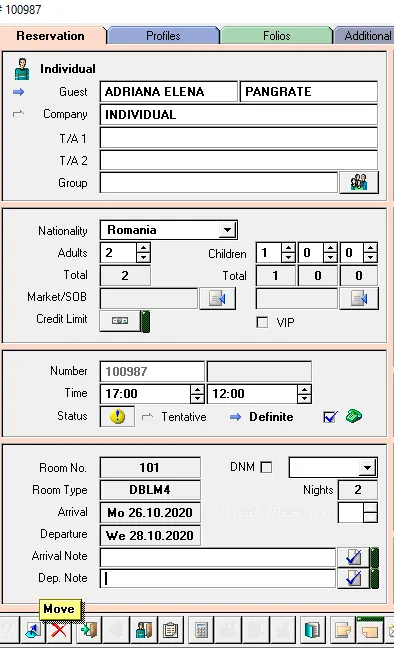This screenshot has height=648, width=394.
Task: Click the teal book toolbar icon
Action: coord(312,630)
